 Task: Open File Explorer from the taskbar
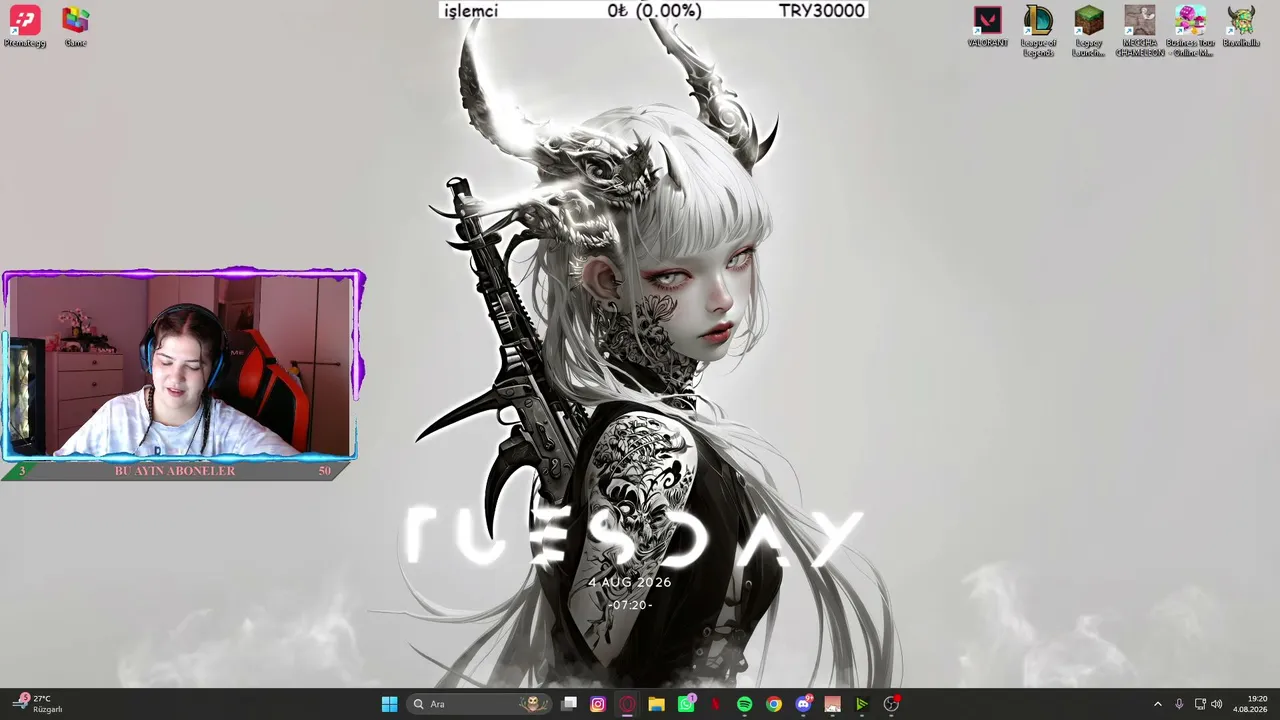tap(656, 704)
